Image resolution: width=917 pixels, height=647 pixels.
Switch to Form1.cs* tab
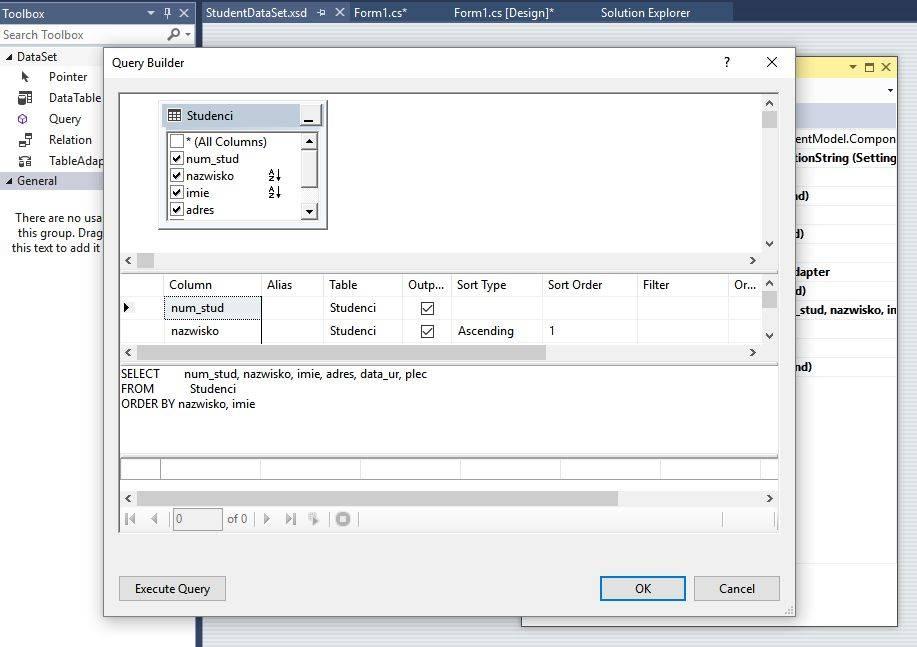[380, 13]
